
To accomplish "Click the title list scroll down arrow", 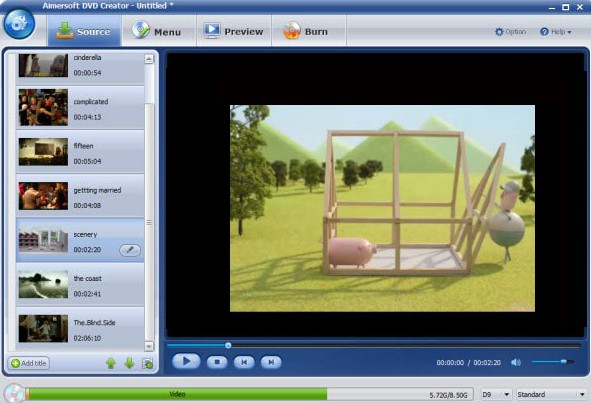I will pyautogui.click(x=149, y=346).
